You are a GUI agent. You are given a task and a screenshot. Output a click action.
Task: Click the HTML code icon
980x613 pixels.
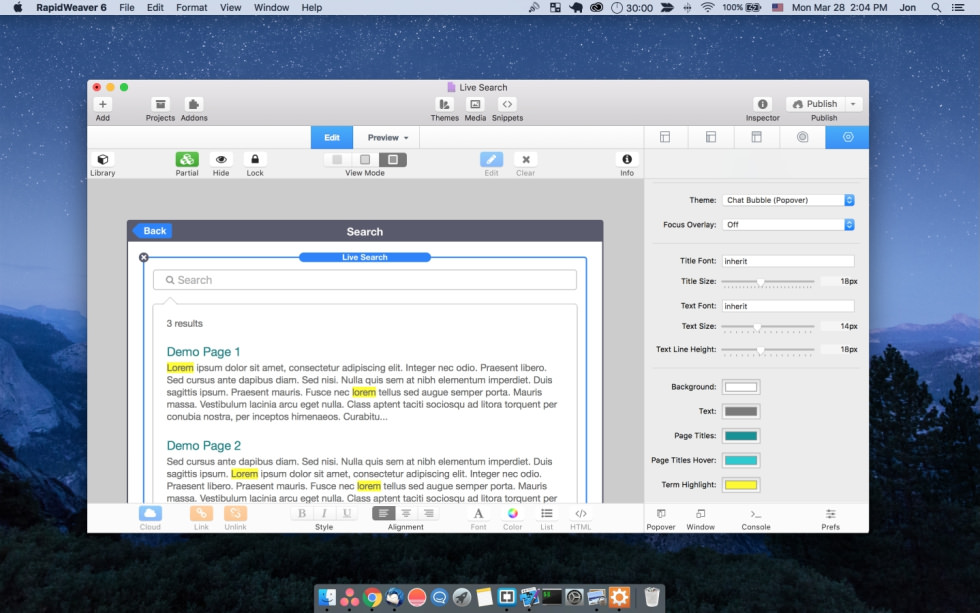pyautogui.click(x=581, y=514)
